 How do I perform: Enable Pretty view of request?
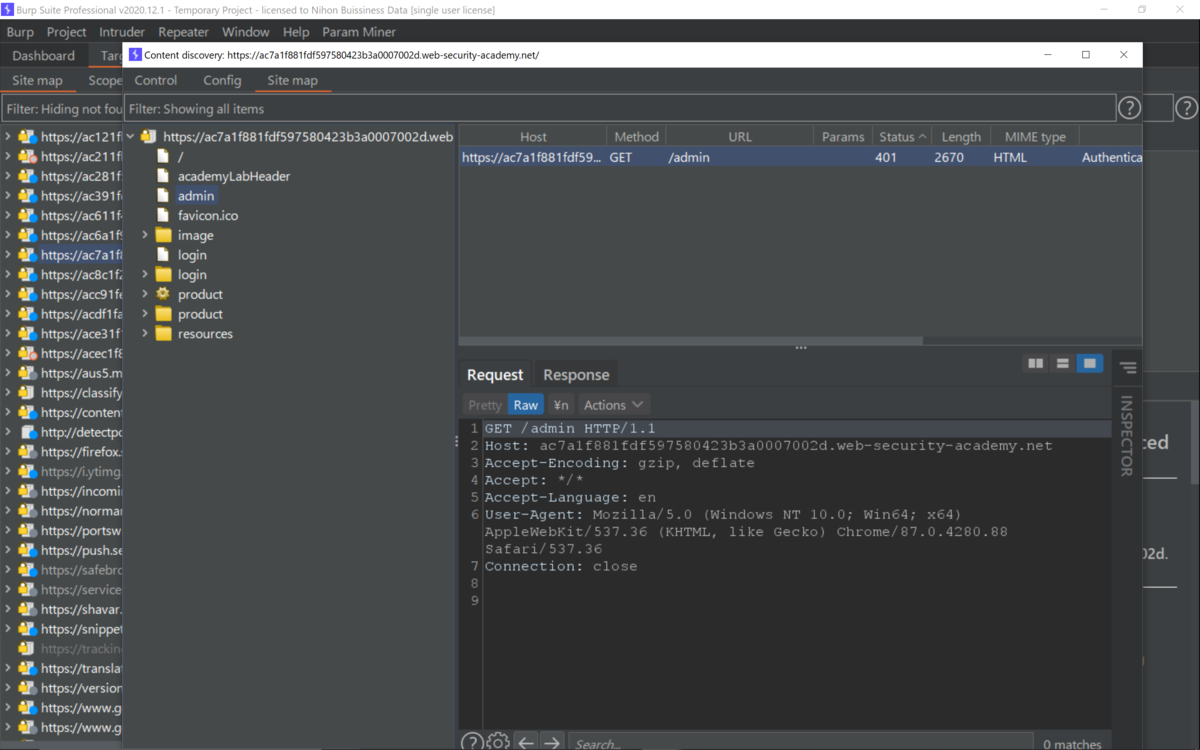(x=485, y=405)
